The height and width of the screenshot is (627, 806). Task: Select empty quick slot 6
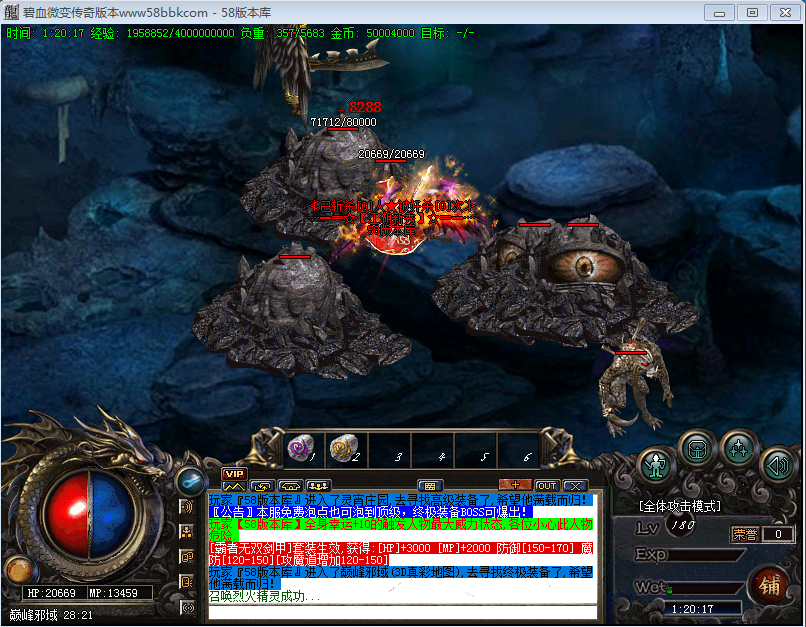tap(518, 450)
